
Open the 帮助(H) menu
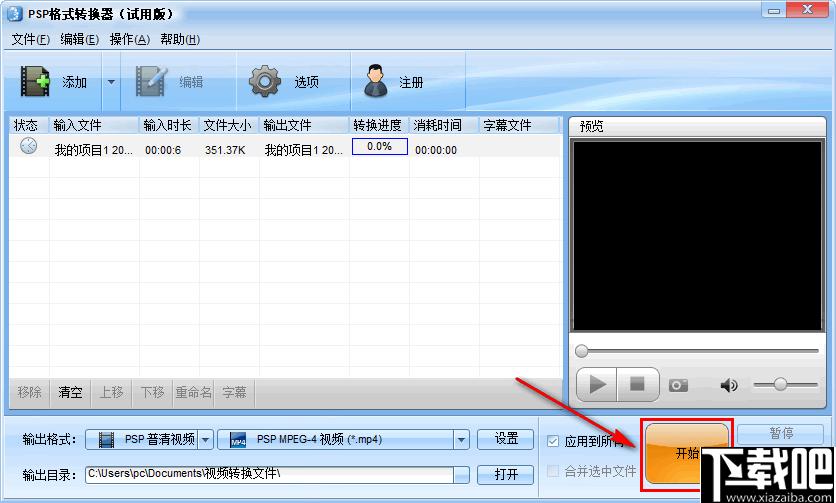pyautogui.click(x=180, y=39)
